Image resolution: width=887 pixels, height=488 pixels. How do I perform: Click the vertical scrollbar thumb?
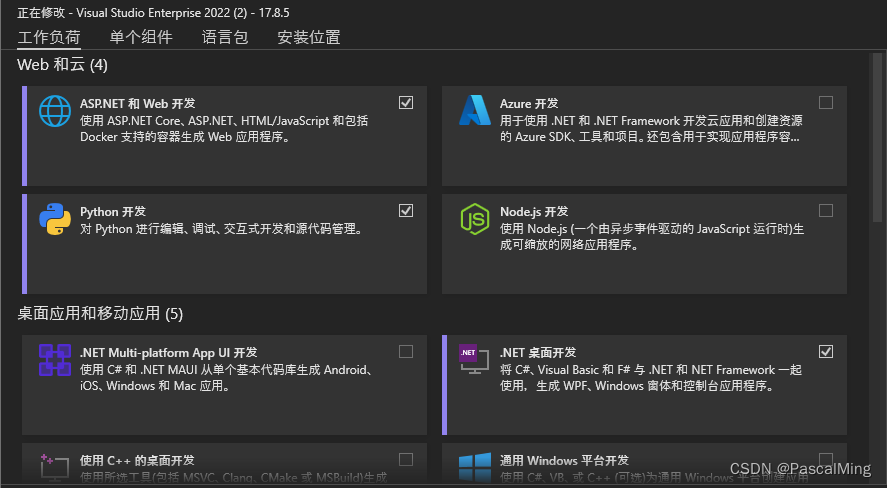coord(878,137)
